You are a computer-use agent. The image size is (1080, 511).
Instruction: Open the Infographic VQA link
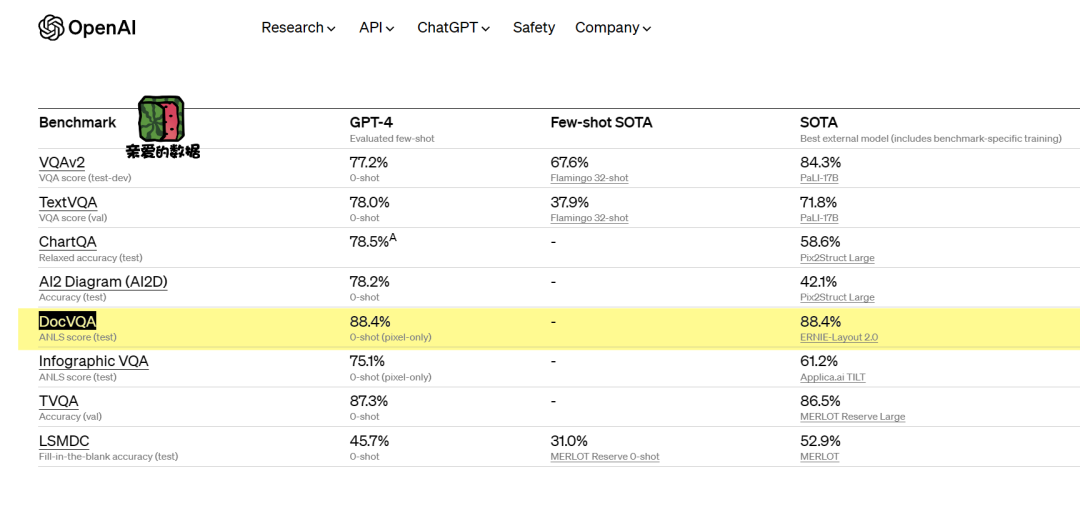[x=94, y=361]
